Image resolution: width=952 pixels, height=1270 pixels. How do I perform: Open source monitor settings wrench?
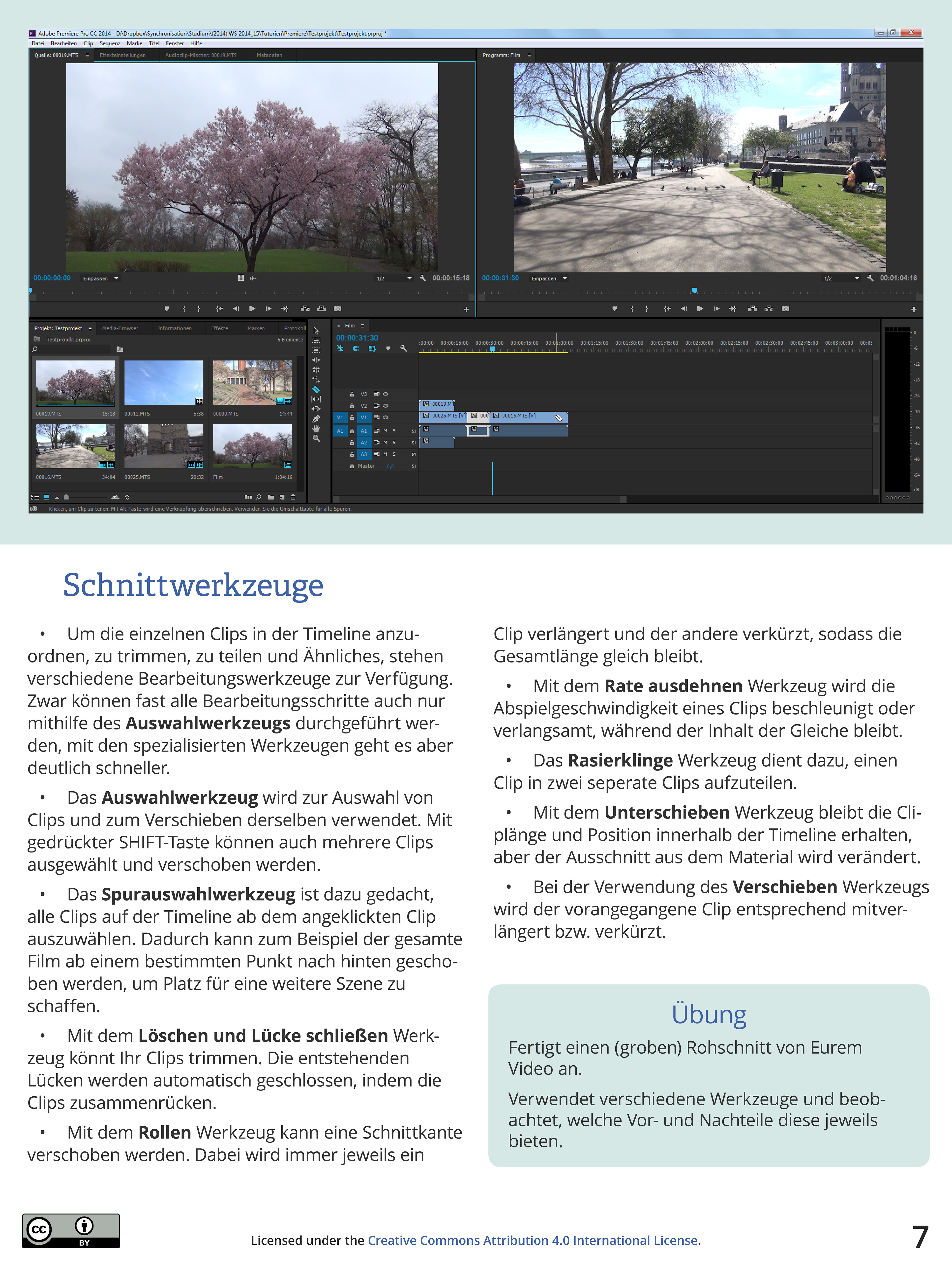(423, 278)
